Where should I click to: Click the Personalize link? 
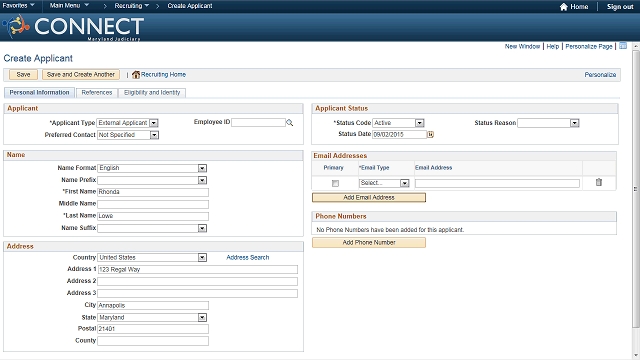[x=600, y=75]
